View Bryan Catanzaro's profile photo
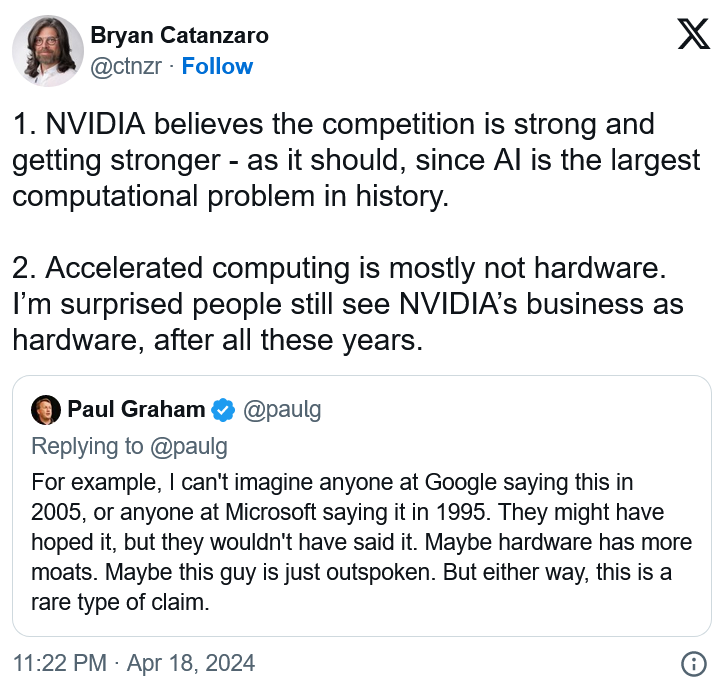 48,51
